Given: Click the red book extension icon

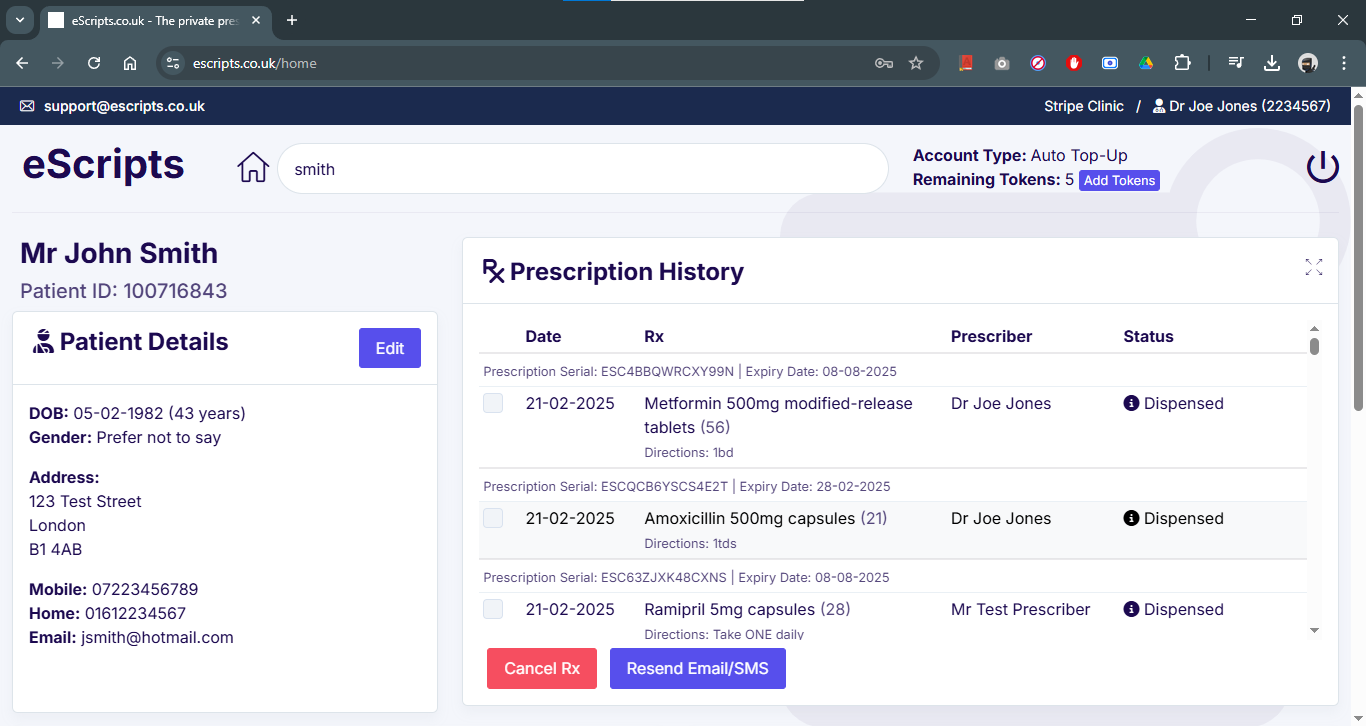Looking at the screenshot, I should (966, 63).
